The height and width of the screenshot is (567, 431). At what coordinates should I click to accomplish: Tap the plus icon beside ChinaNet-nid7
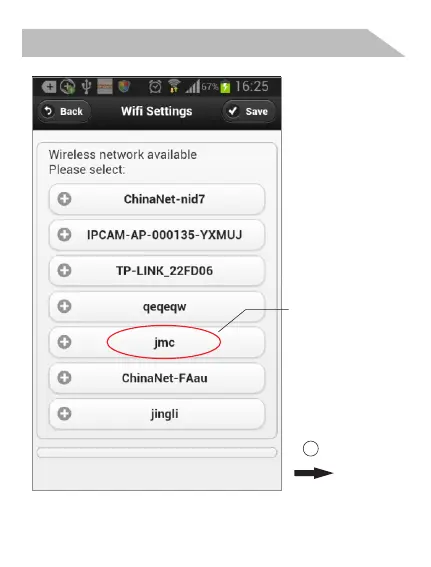64,199
